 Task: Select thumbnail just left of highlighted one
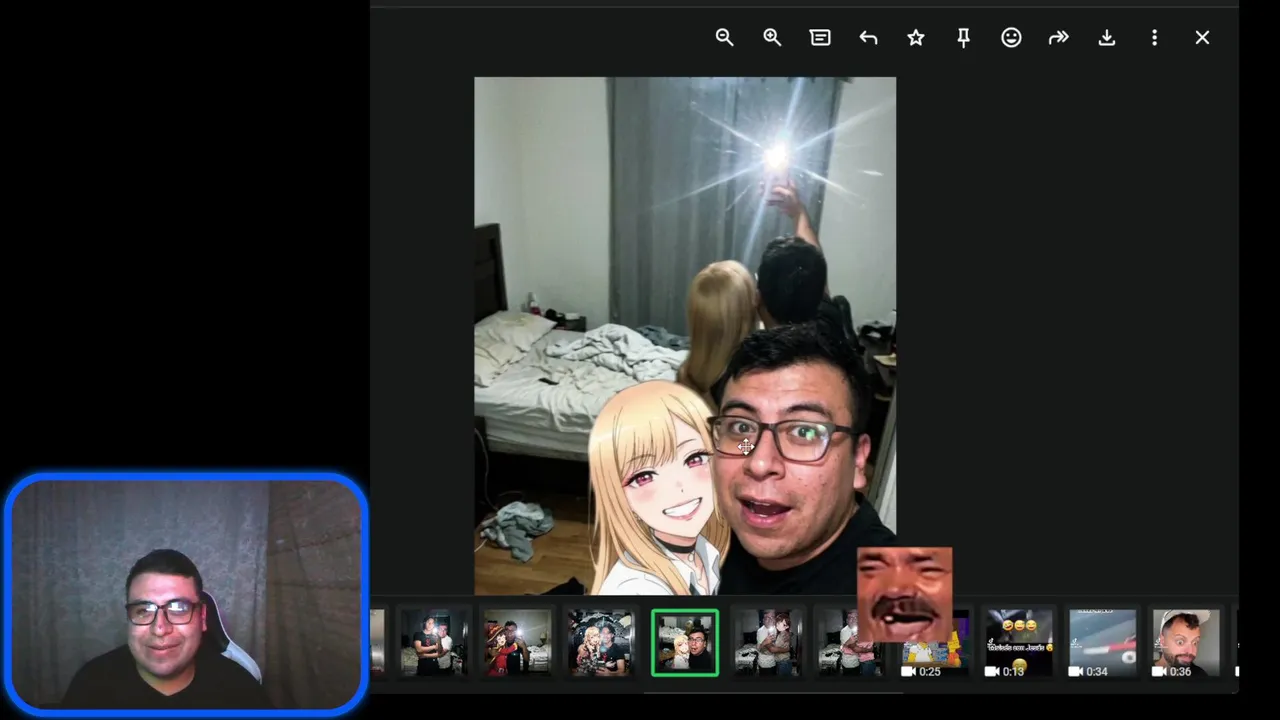tap(601, 643)
